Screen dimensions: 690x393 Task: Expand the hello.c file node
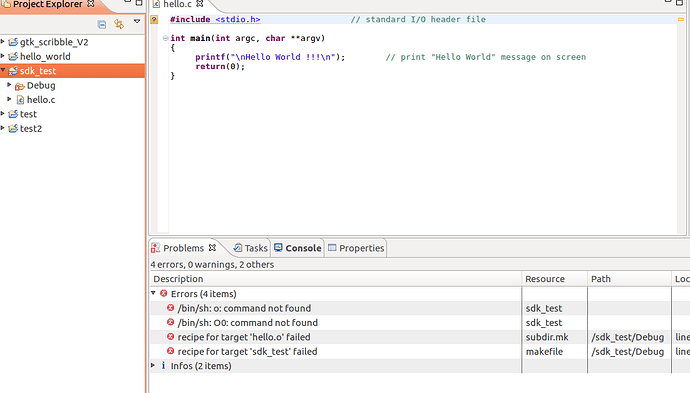[x=9, y=99]
